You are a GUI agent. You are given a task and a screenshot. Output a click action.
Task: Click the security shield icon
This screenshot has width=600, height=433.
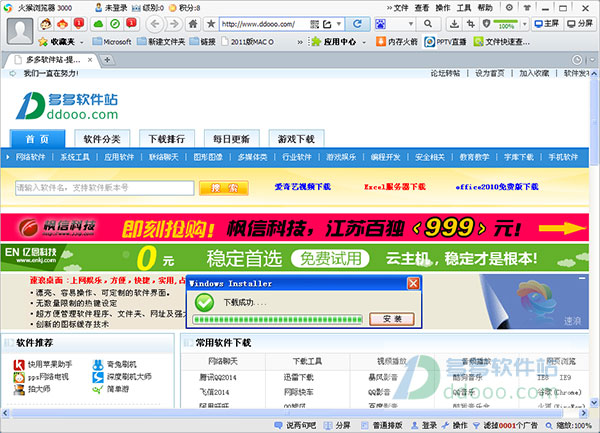pyautogui.click(x=486, y=24)
